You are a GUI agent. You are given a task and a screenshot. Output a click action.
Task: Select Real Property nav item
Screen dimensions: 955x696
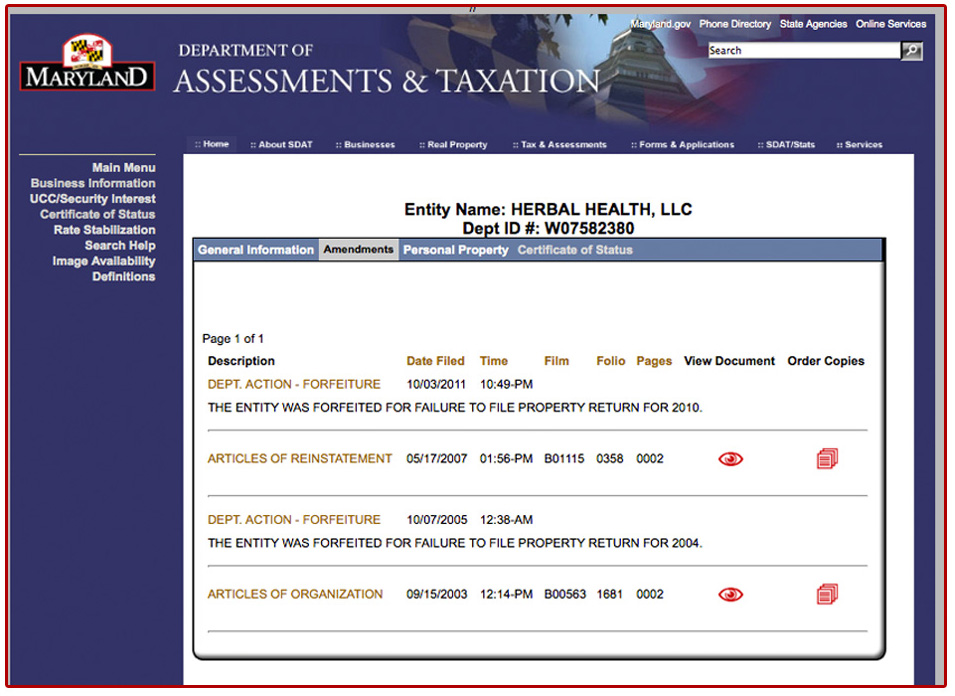[x=454, y=145]
